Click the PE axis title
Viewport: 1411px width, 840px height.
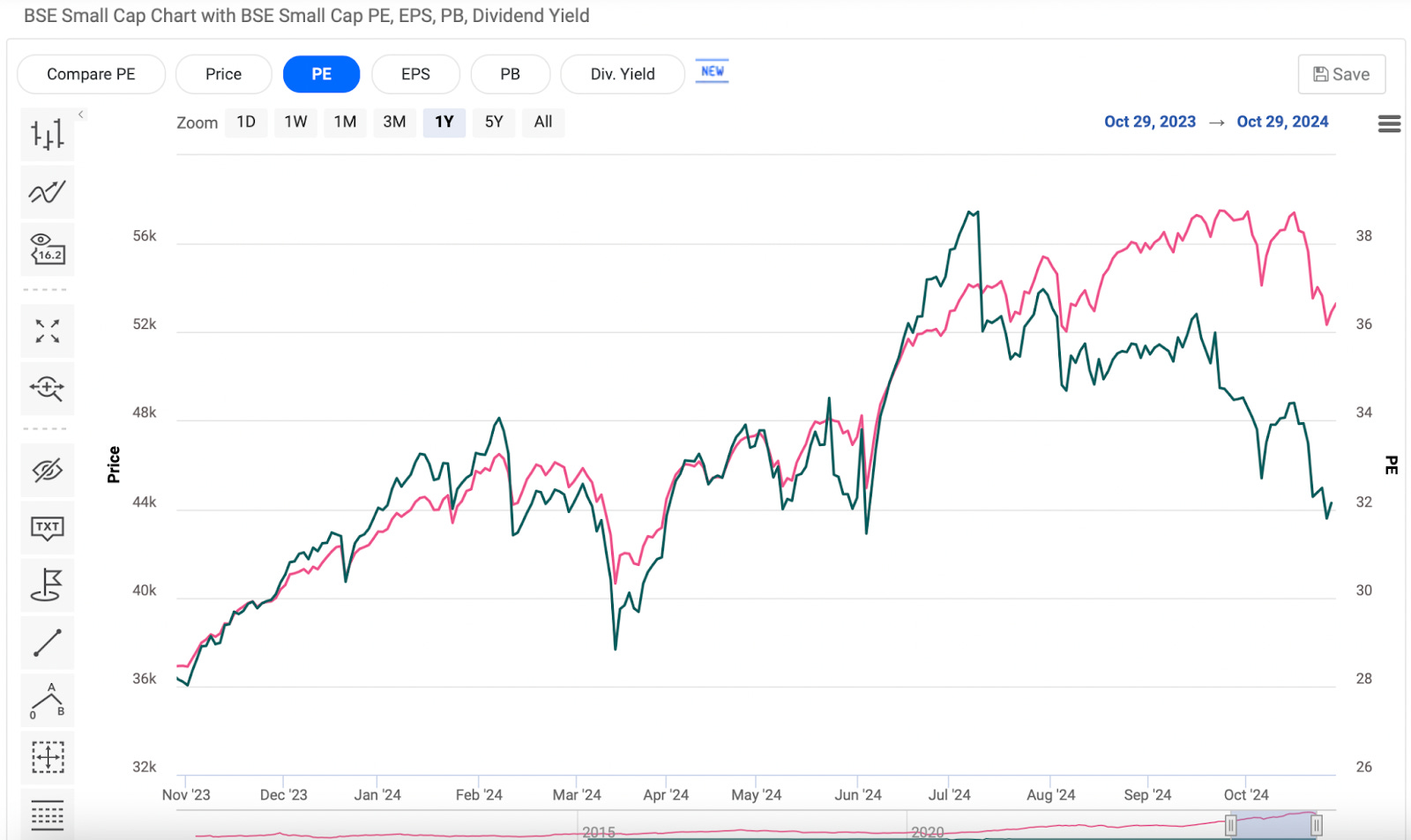pos(1392,465)
